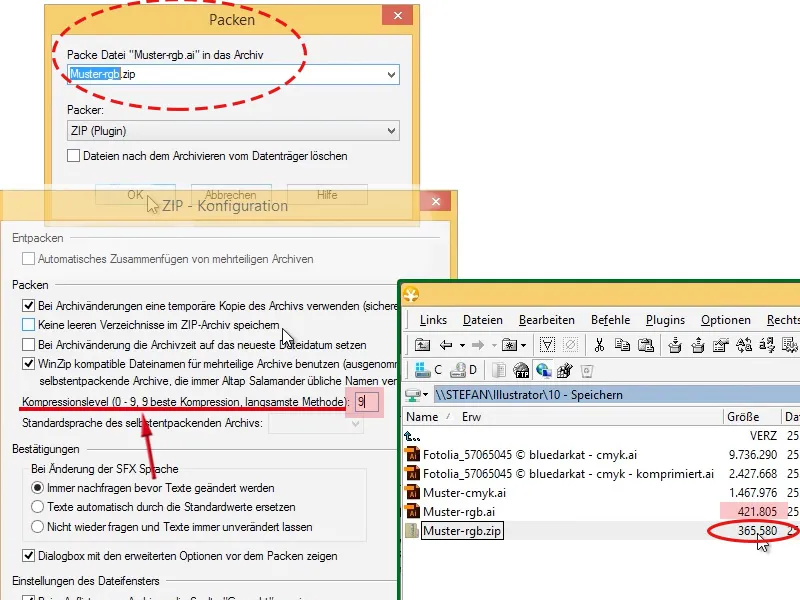
Task: Switch to drive C in drive bar
Action: point(428,370)
